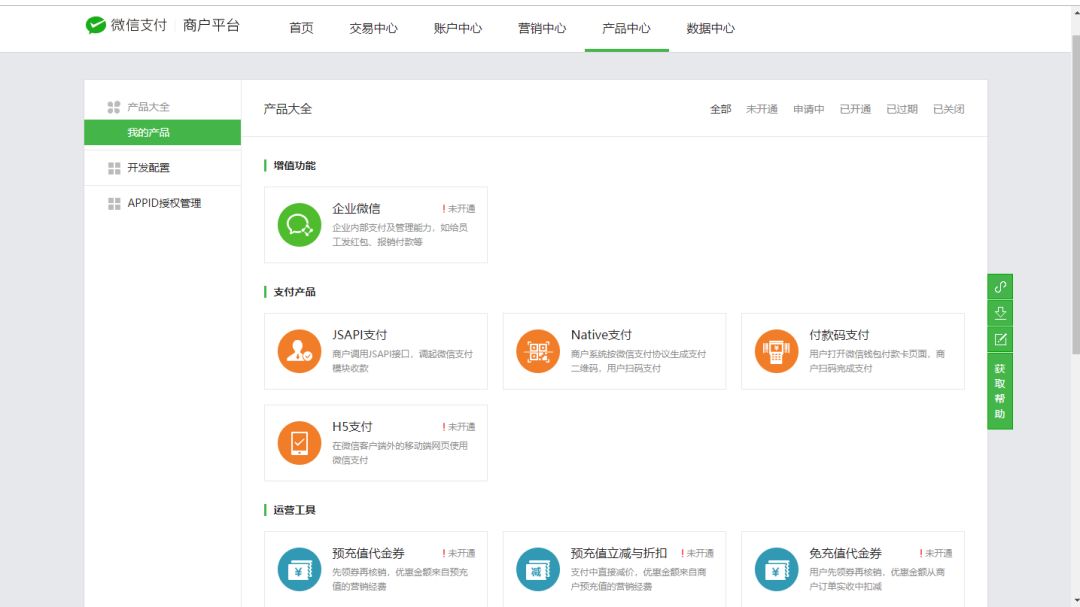Viewport: 1080px width, 607px height.
Task: Click the download icon in right floating bar
Action: click(1000, 313)
